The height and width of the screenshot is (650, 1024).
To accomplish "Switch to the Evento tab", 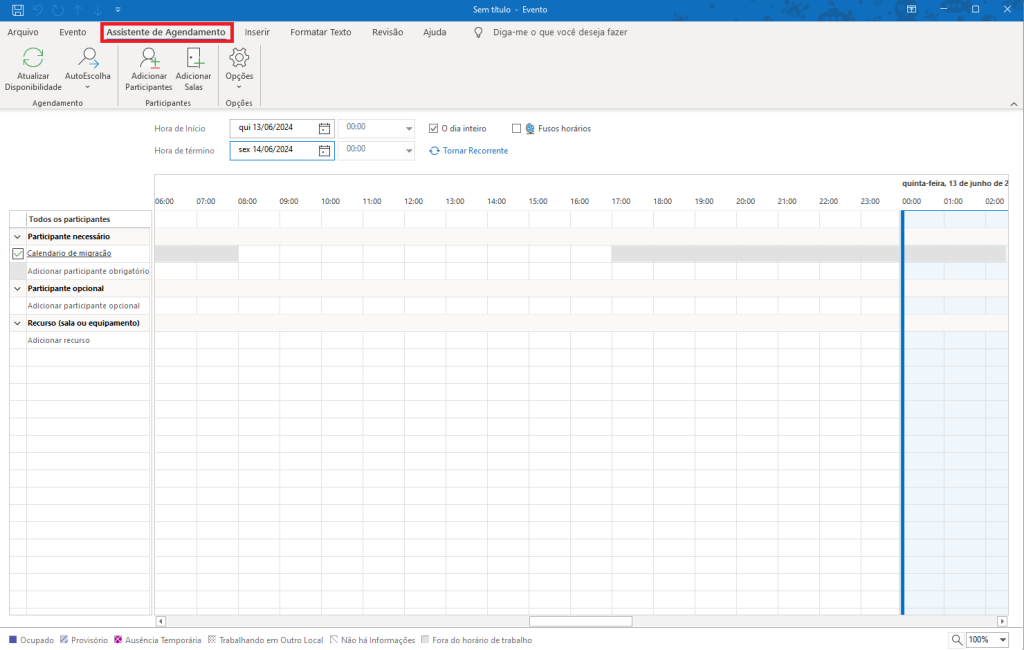I will (x=73, y=32).
